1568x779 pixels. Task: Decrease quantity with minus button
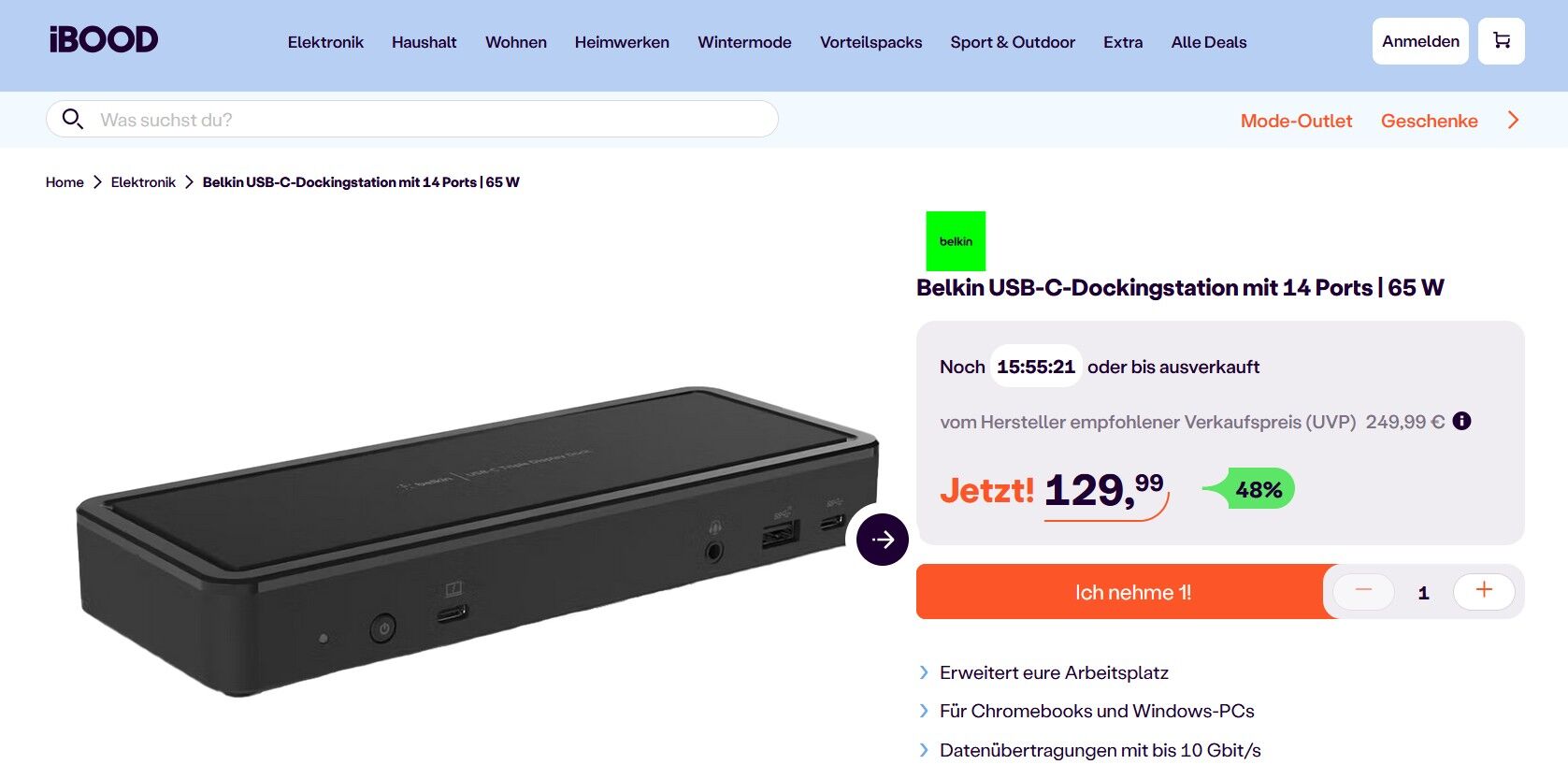1363,591
